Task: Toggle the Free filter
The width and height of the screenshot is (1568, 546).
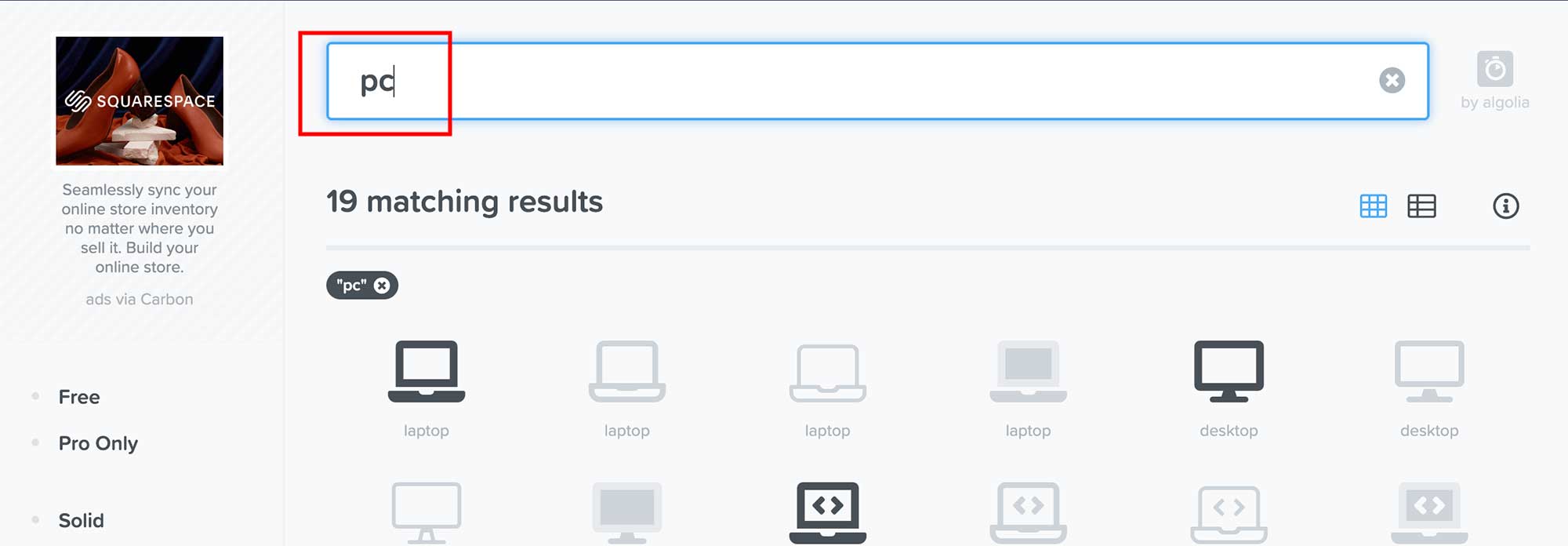Action: [79, 397]
